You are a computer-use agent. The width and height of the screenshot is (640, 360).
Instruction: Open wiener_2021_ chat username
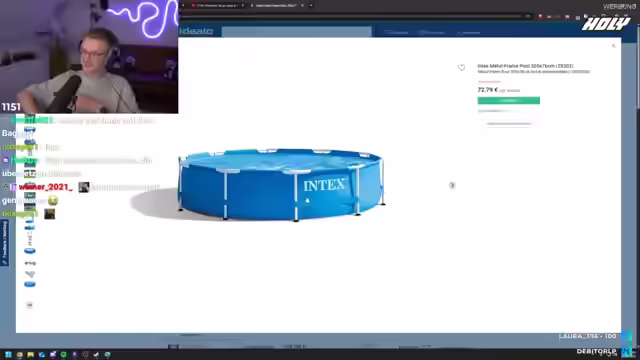[x=46, y=187]
